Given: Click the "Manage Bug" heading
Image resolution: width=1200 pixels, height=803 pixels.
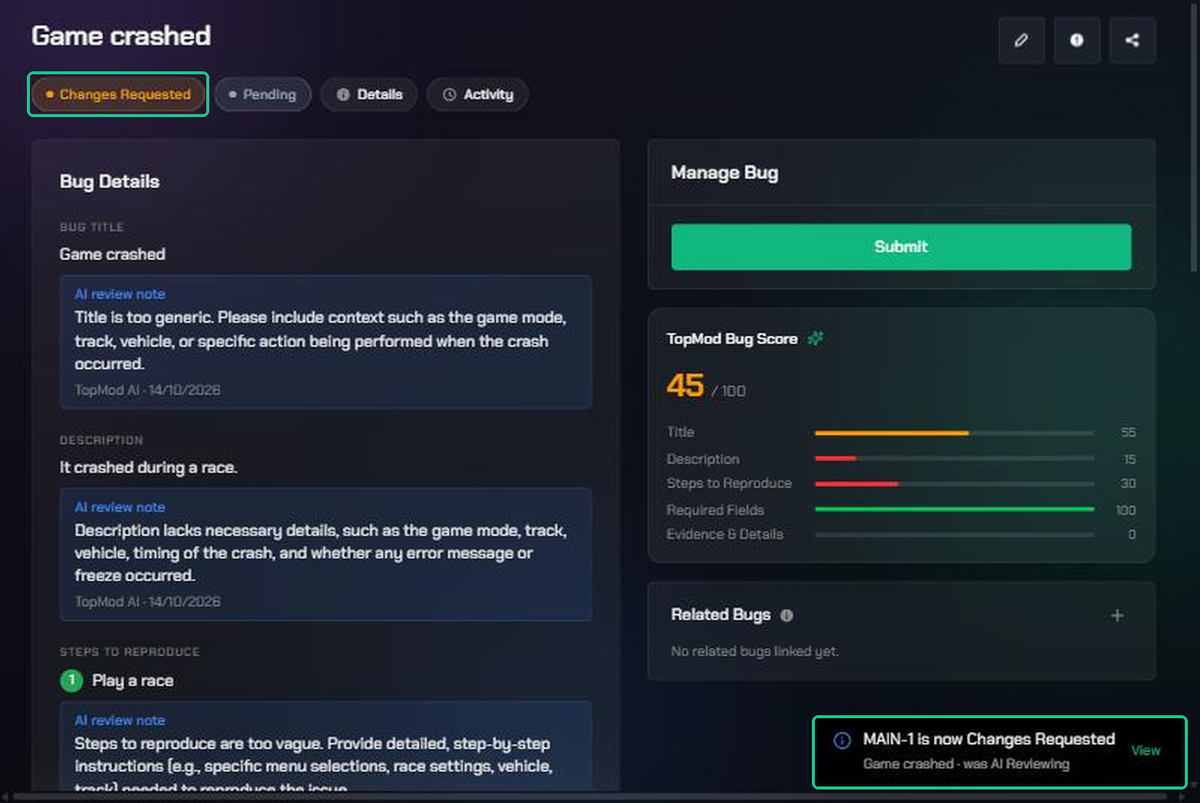Looking at the screenshot, I should pyautogui.click(x=724, y=173).
